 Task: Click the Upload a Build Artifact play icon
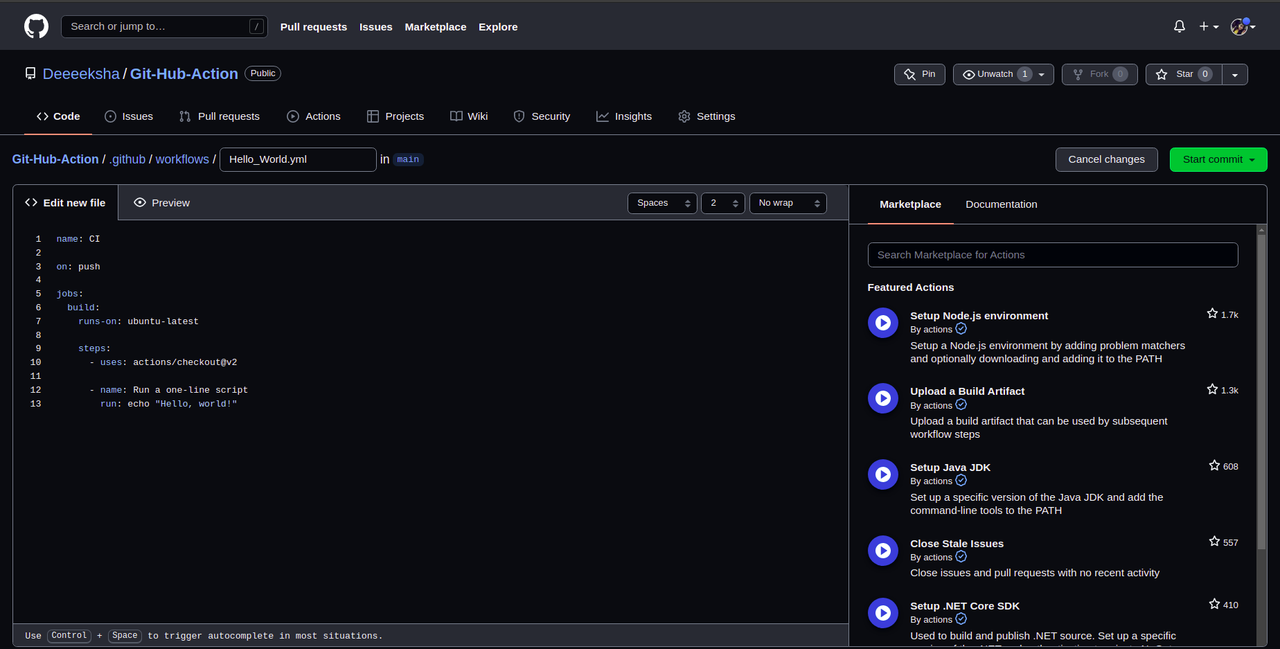883,398
